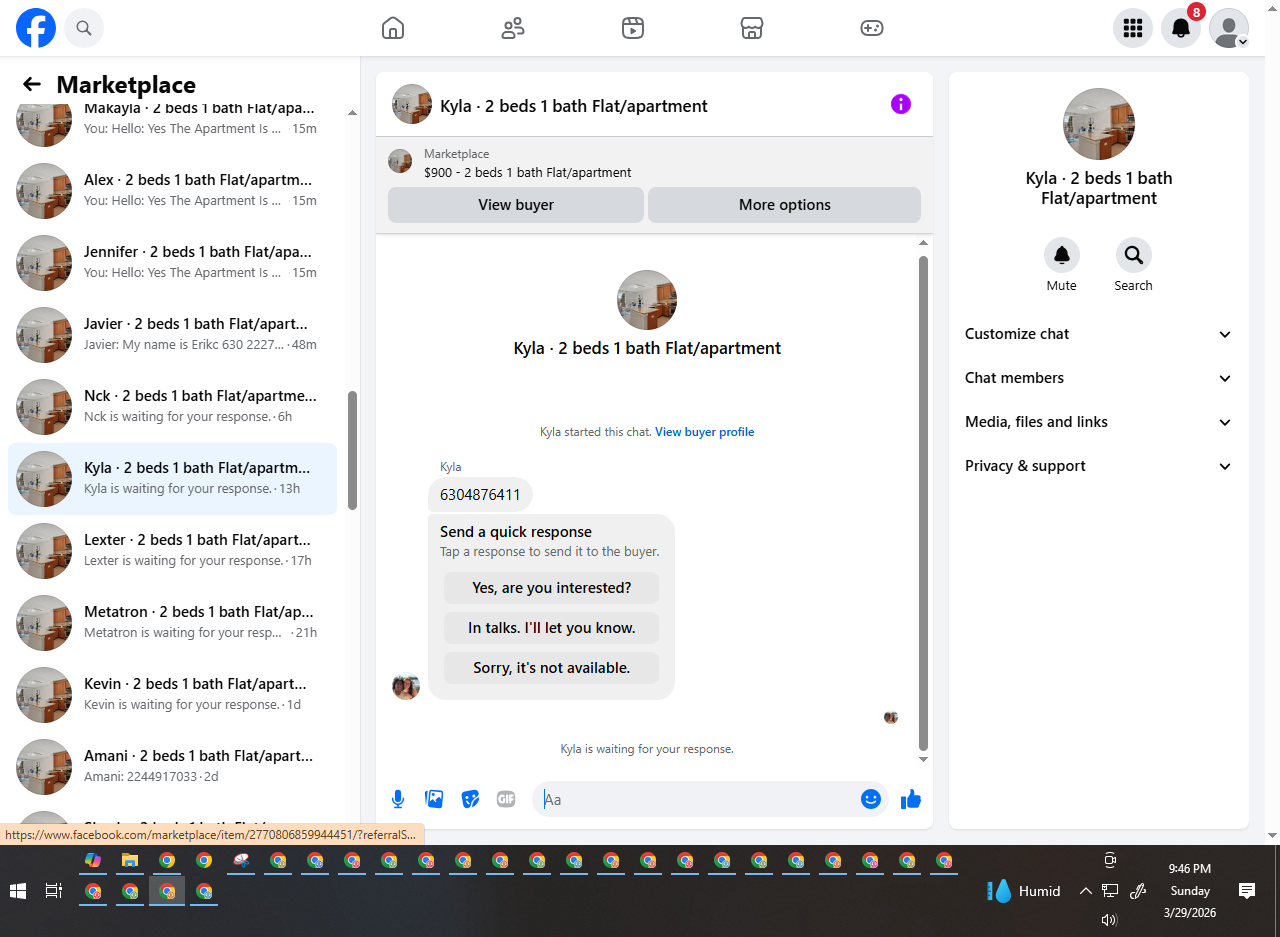Open Action Center notification icon
This screenshot has width=1280, height=937.
point(1247,891)
